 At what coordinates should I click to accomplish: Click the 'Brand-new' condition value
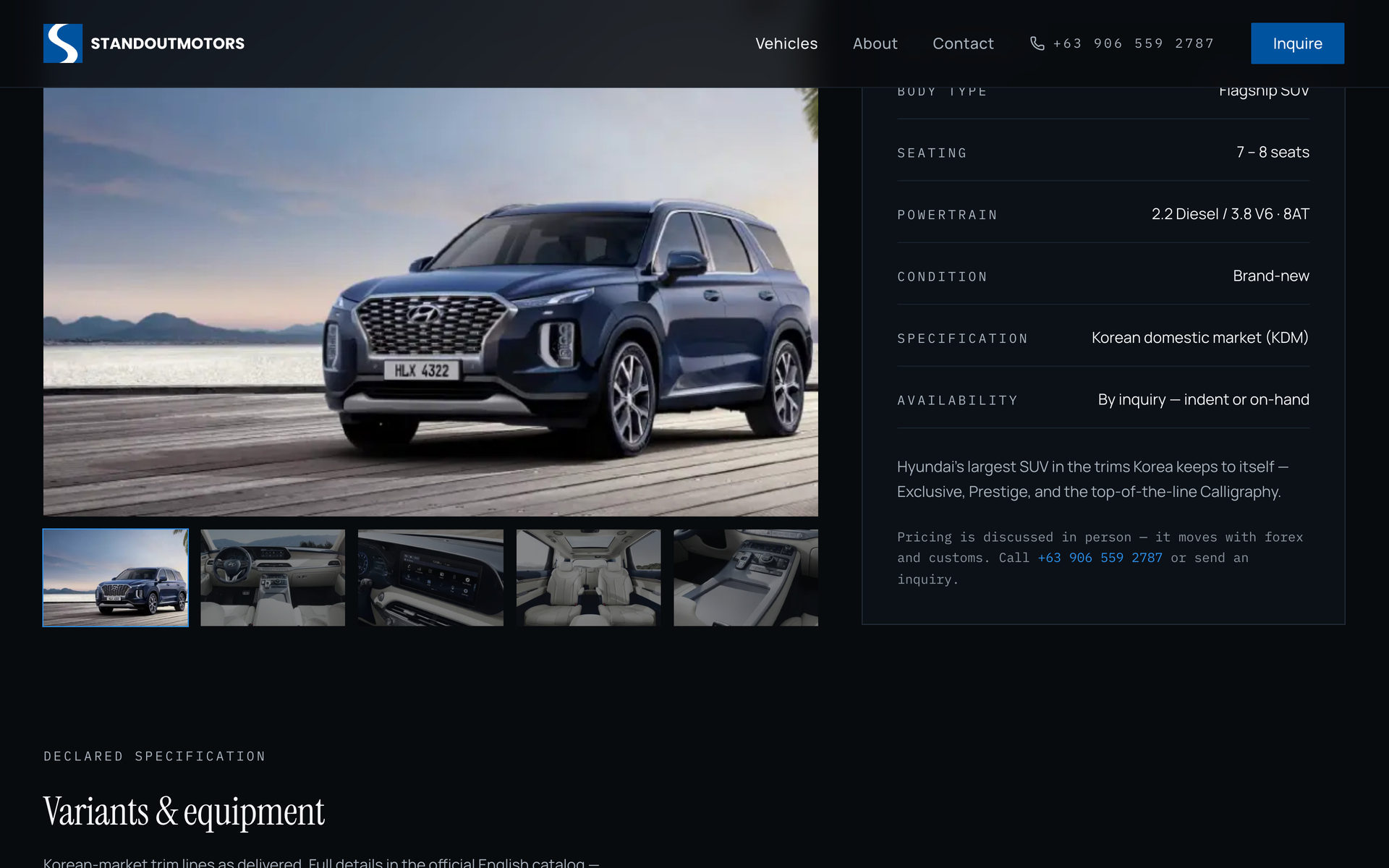click(x=1271, y=276)
